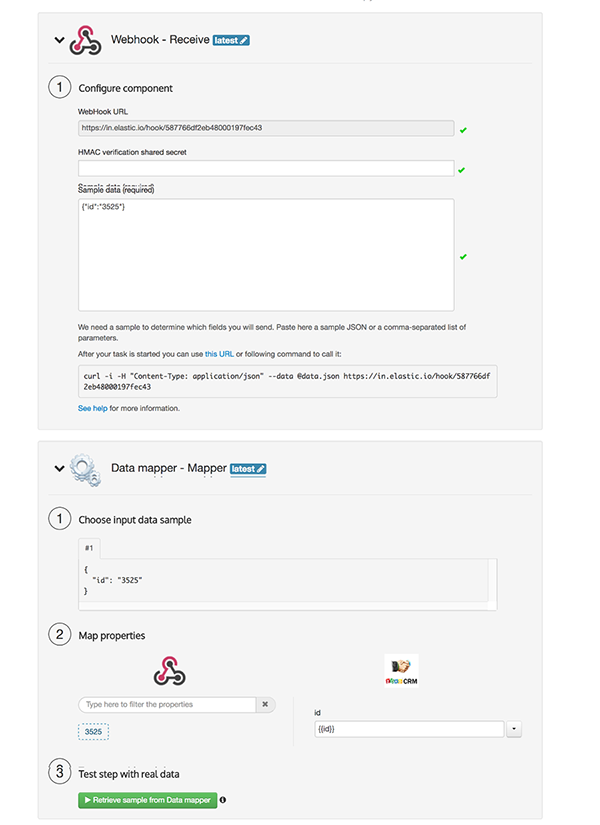This screenshot has height=825, width=600.
Task: Collapse the Webhook - Receive section
Action: (59, 41)
